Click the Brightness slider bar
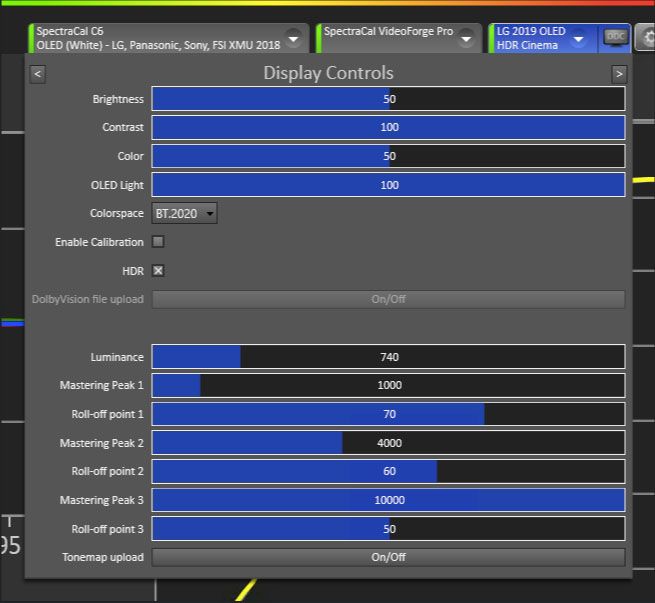This screenshot has width=655, height=603. tap(388, 99)
